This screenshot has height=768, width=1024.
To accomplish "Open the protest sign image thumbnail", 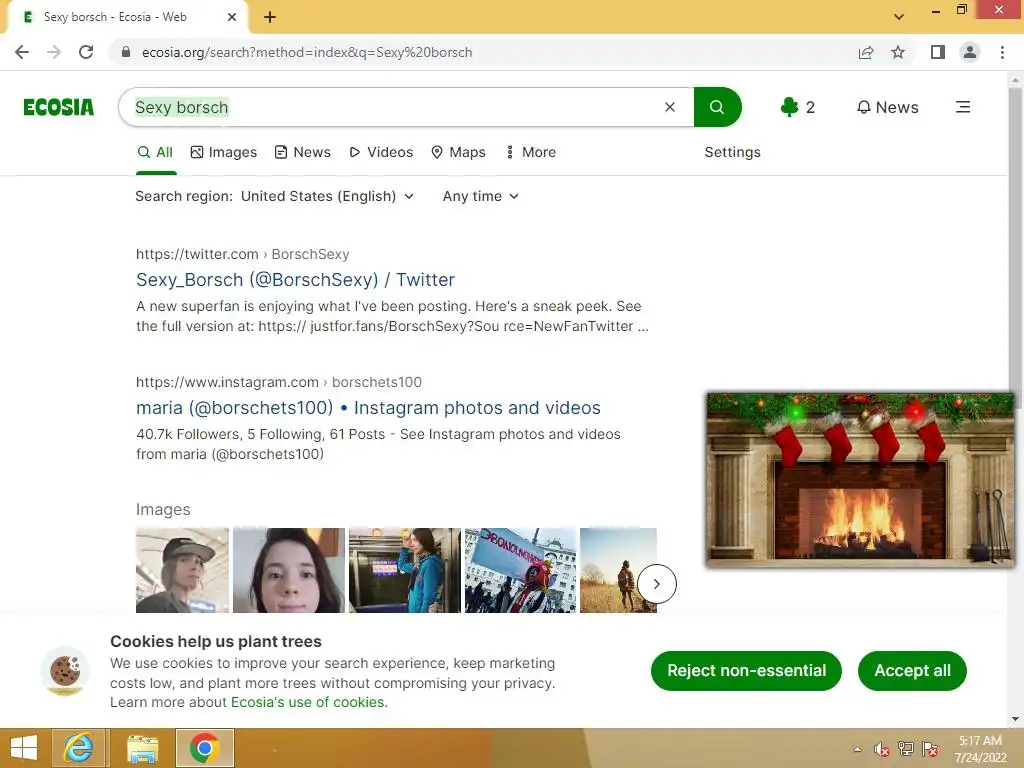I will [520, 570].
